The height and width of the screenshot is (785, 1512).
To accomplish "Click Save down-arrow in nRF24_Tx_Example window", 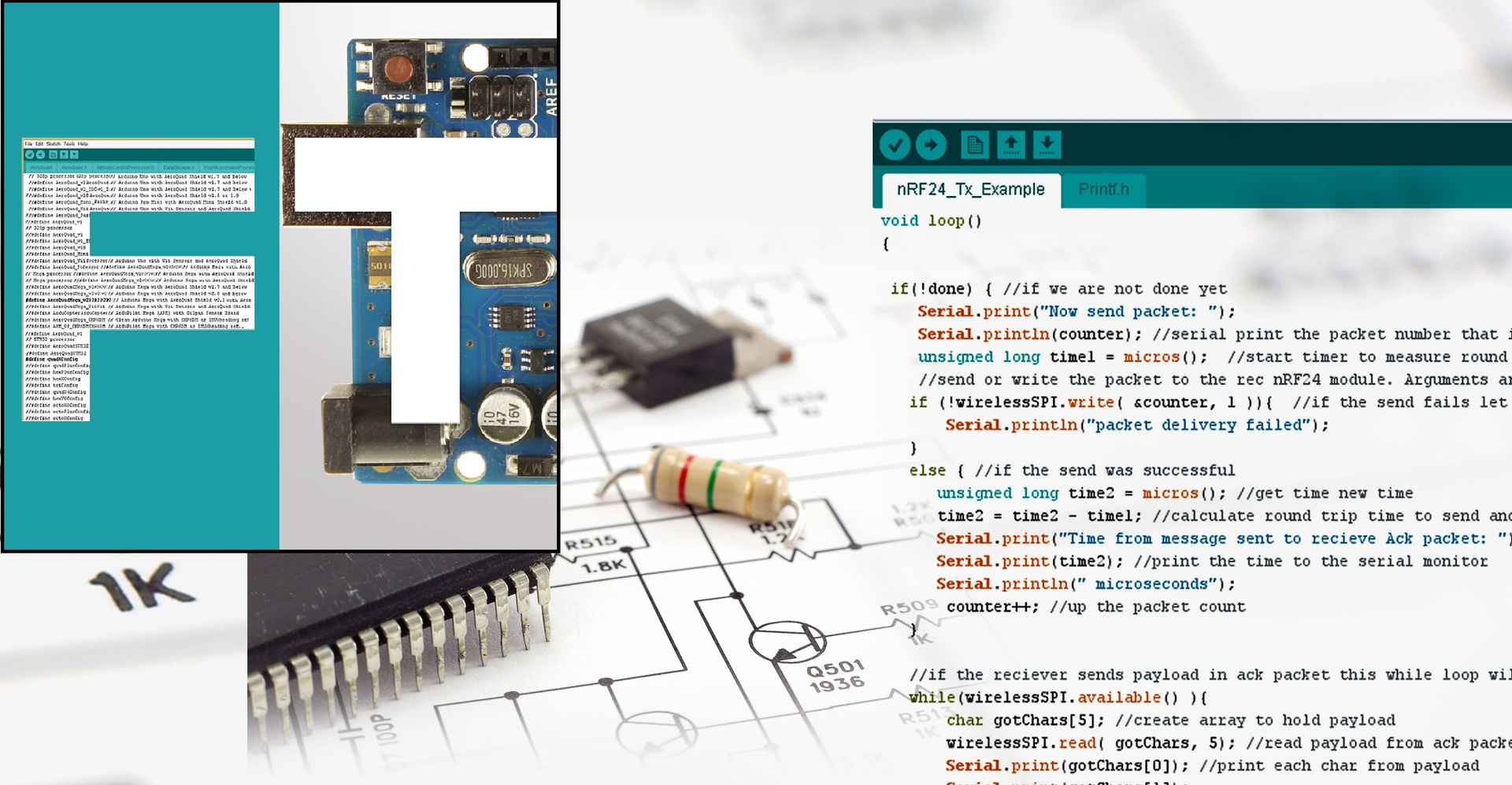I will [x=1047, y=145].
